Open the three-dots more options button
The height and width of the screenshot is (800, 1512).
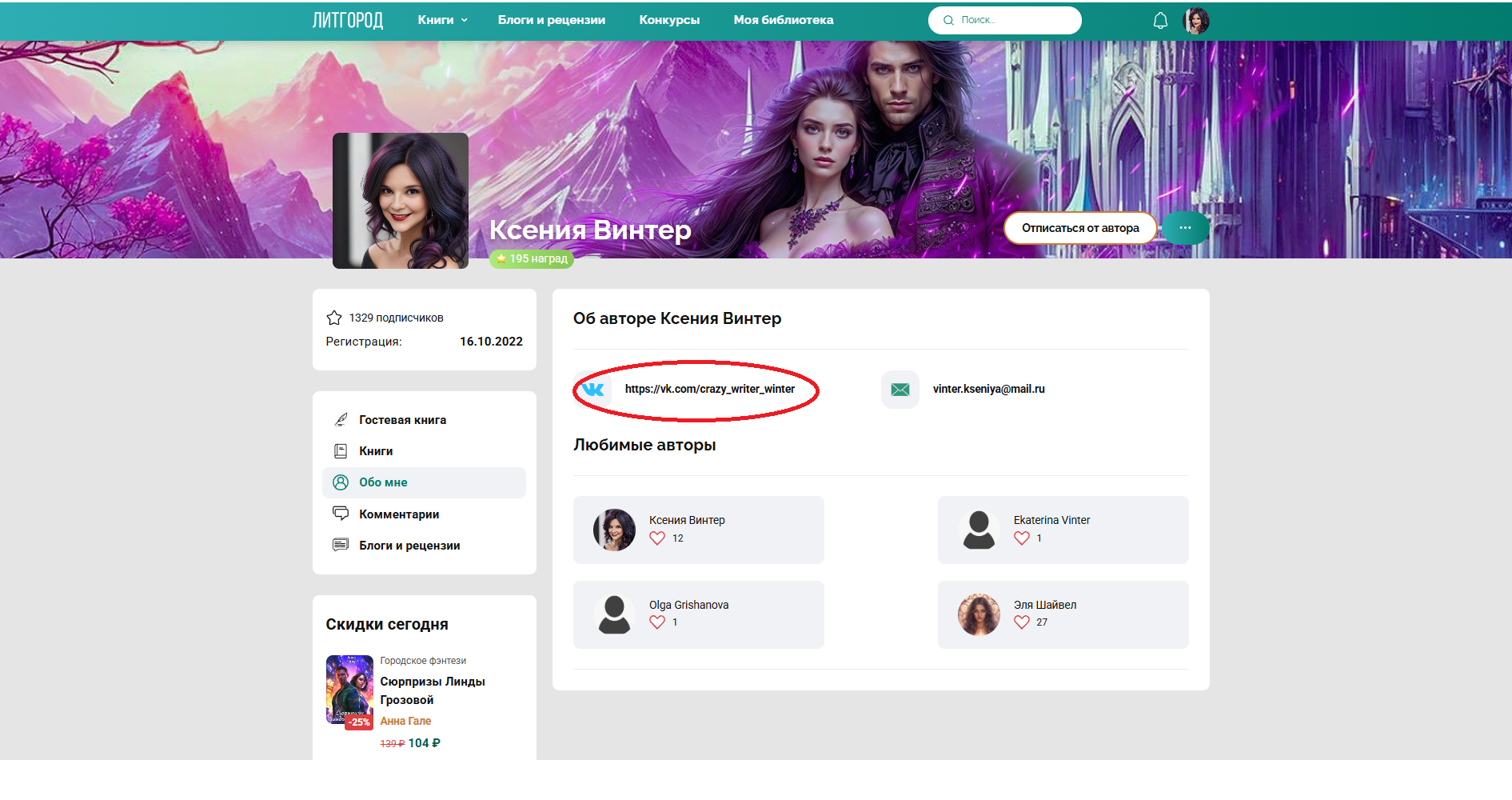1185,228
